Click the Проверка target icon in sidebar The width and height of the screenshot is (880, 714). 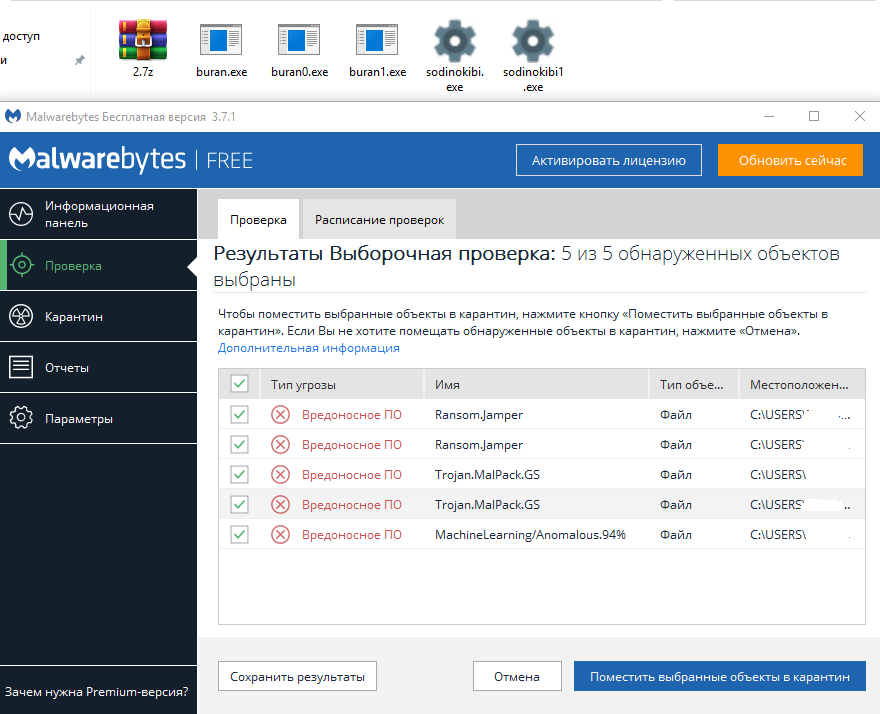[22, 265]
